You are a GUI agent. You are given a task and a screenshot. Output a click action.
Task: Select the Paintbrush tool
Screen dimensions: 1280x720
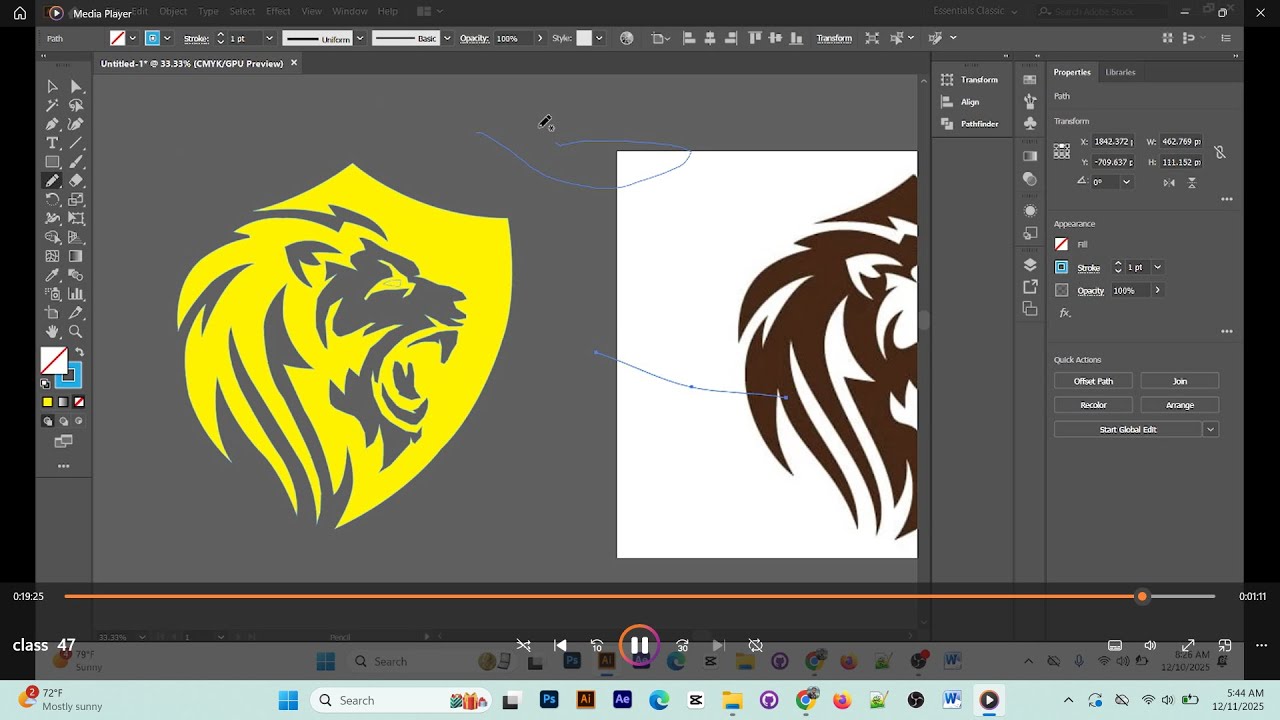tap(76, 162)
